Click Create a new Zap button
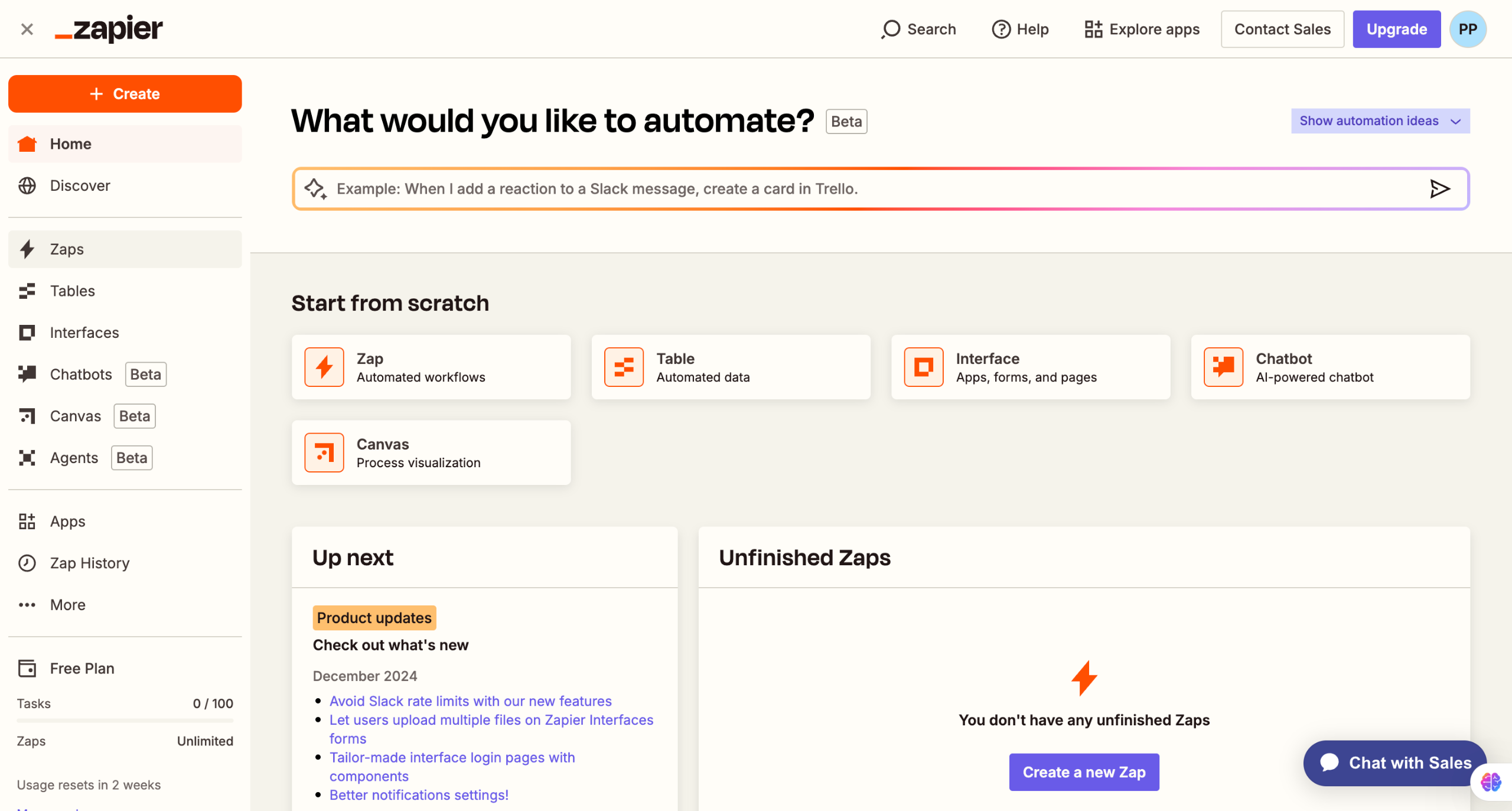The height and width of the screenshot is (811, 1512). (1084, 772)
